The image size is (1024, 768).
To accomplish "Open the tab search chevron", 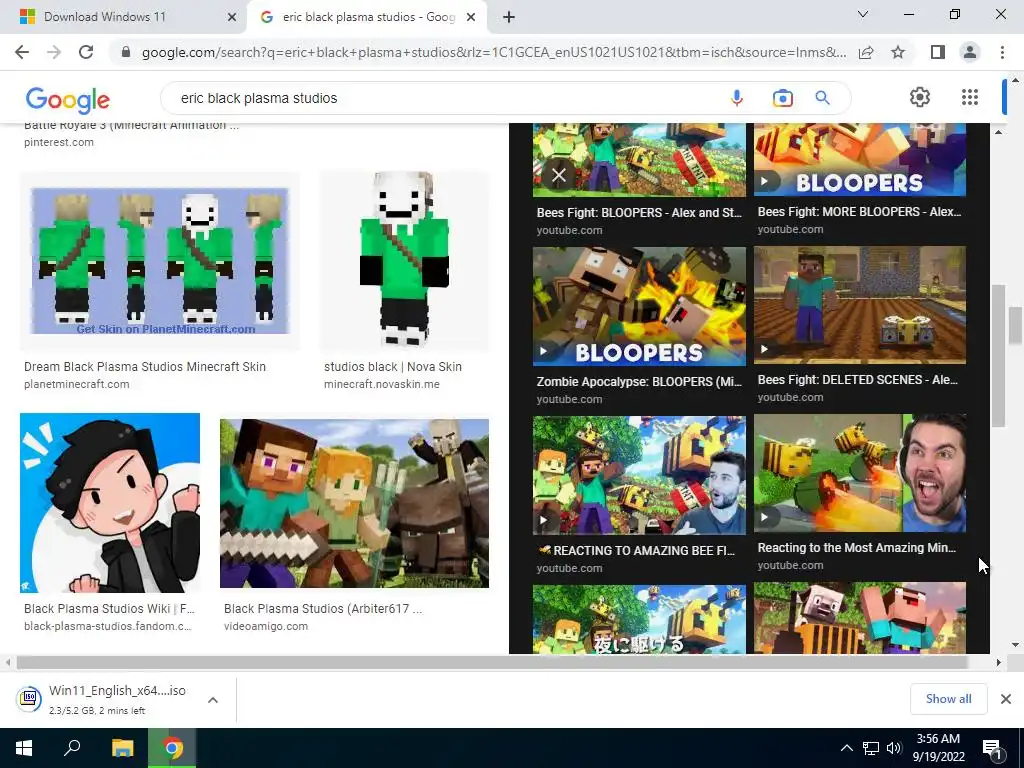I will point(863,14).
